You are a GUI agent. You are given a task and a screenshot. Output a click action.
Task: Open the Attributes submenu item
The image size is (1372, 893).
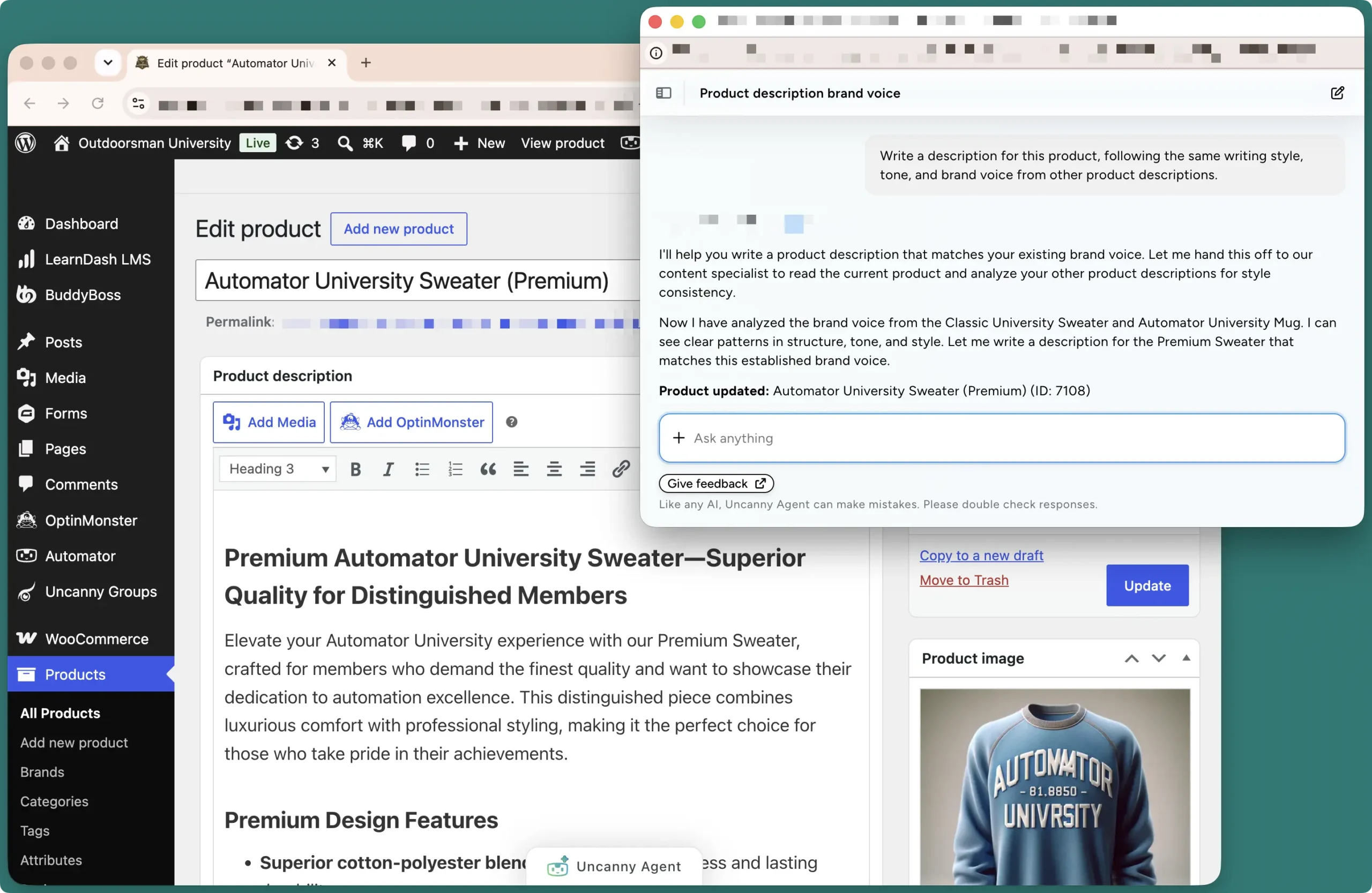[51, 860]
